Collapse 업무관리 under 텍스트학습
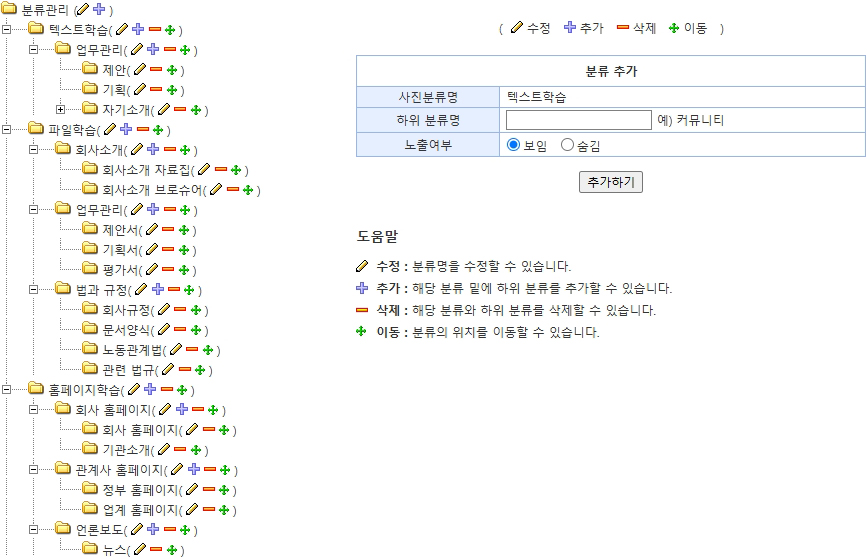The image size is (867, 559). (34, 49)
